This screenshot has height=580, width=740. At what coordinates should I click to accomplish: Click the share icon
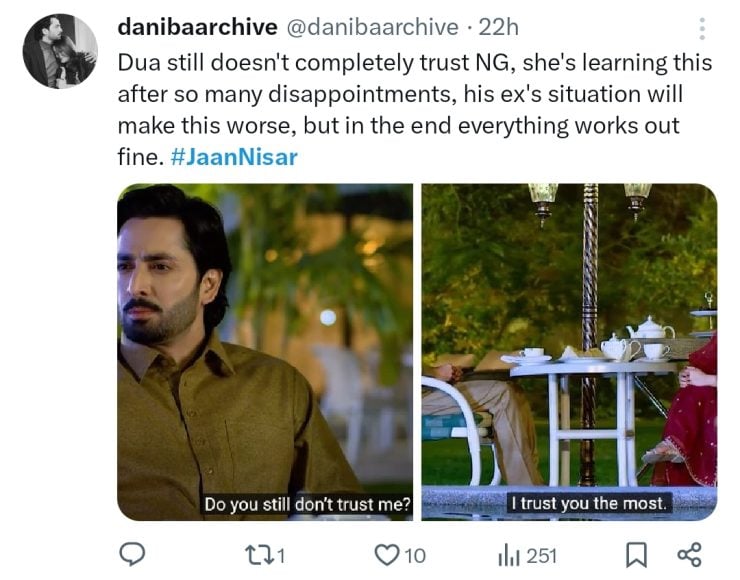689,555
